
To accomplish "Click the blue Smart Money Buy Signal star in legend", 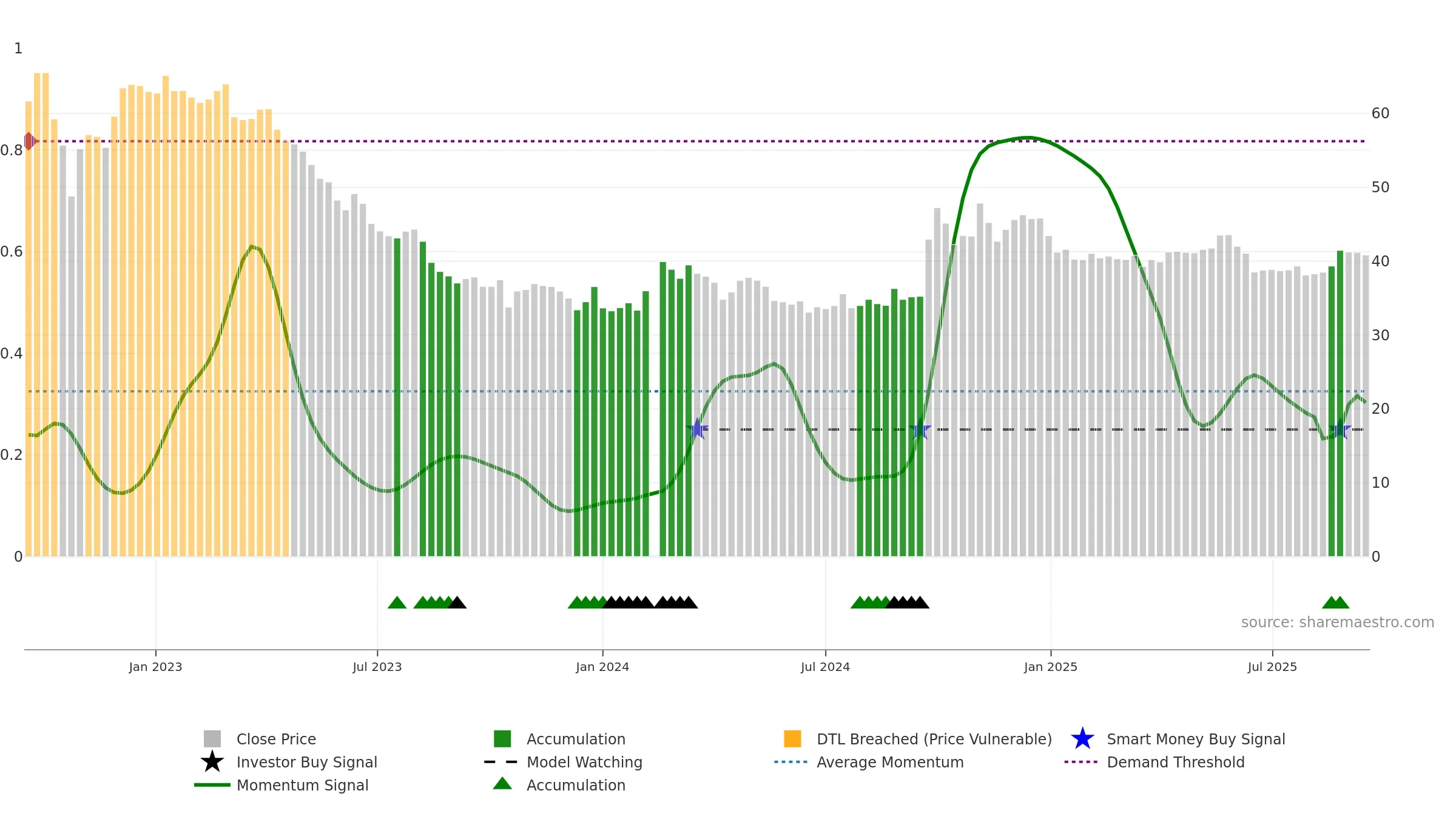I will (1082, 739).
